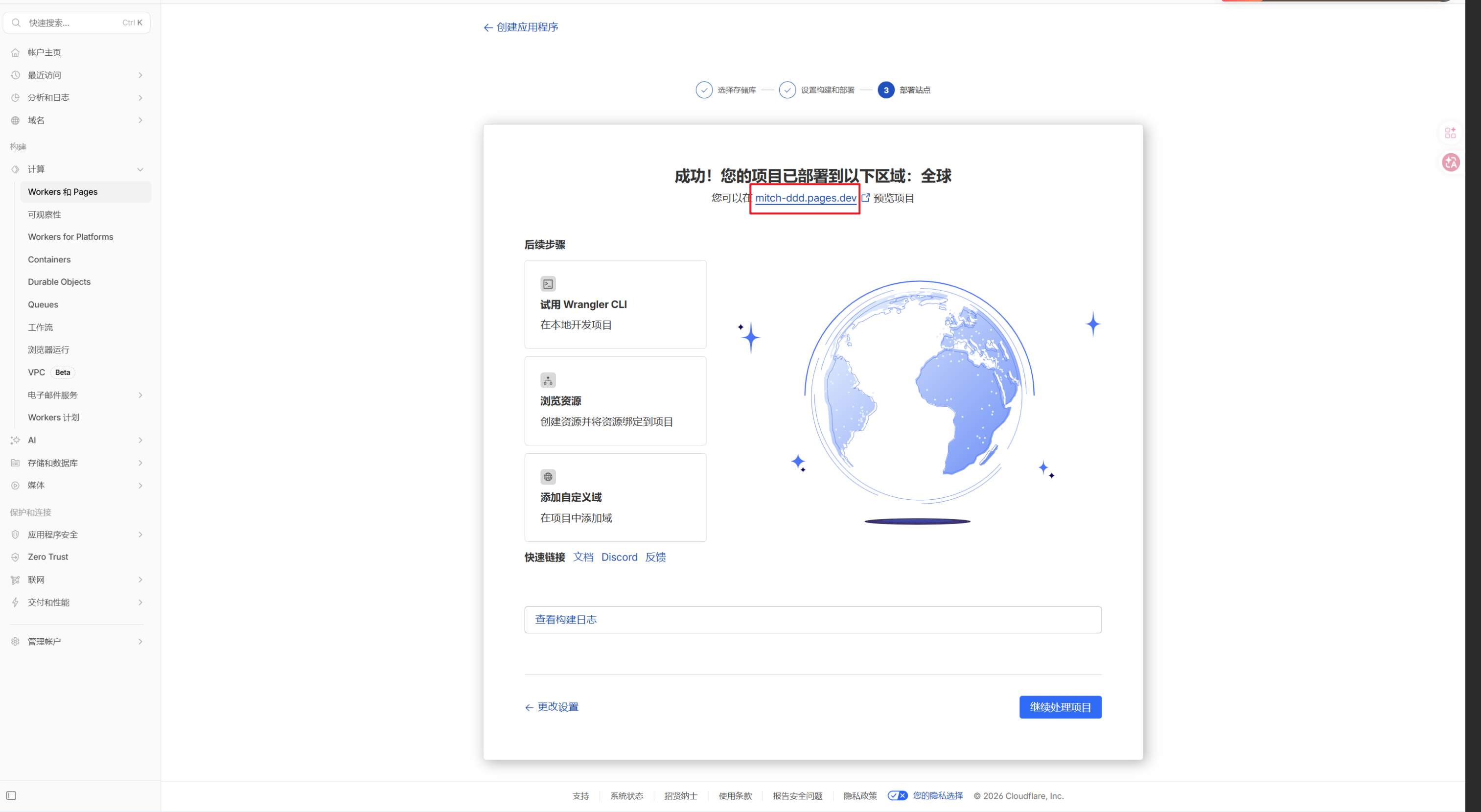The width and height of the screenshot is (1481, 812).
Task: Click the completed checkmark for 选择存储库 step
Action: click(704, 90)
